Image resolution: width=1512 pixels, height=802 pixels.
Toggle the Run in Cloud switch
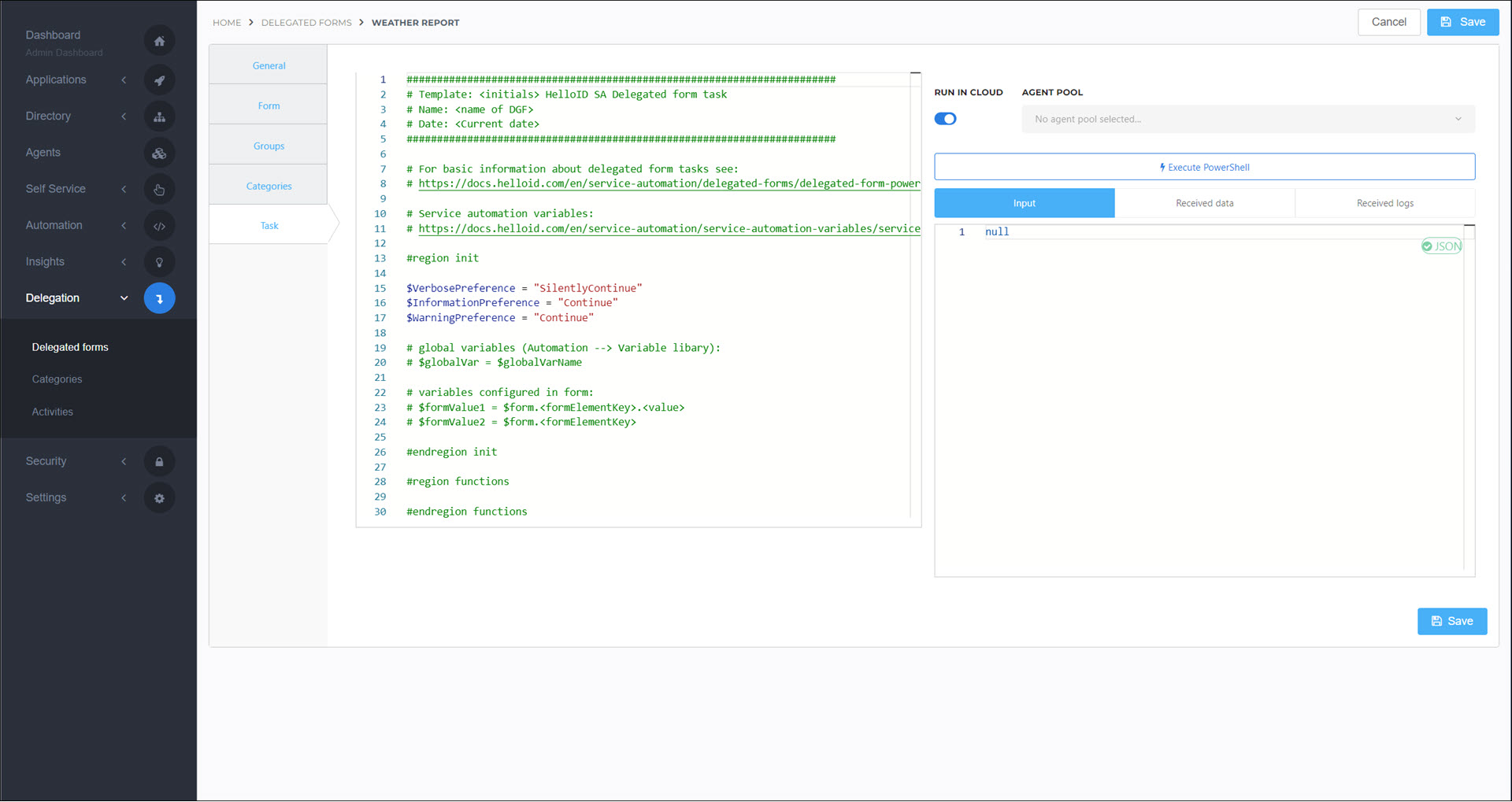945,119
